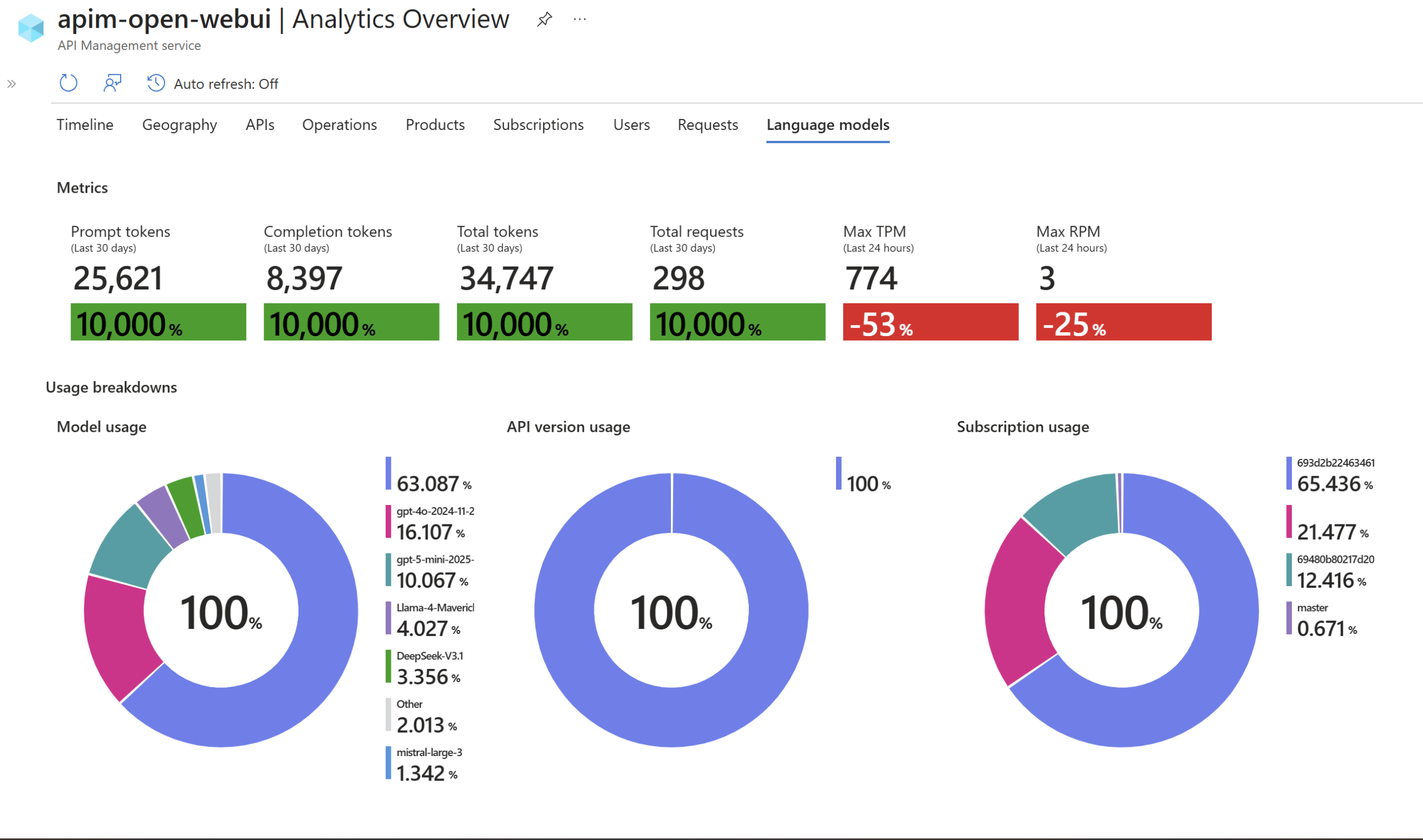
Task: Click the Prompt tokens 10,000% green tile
Action: [158, 322]
